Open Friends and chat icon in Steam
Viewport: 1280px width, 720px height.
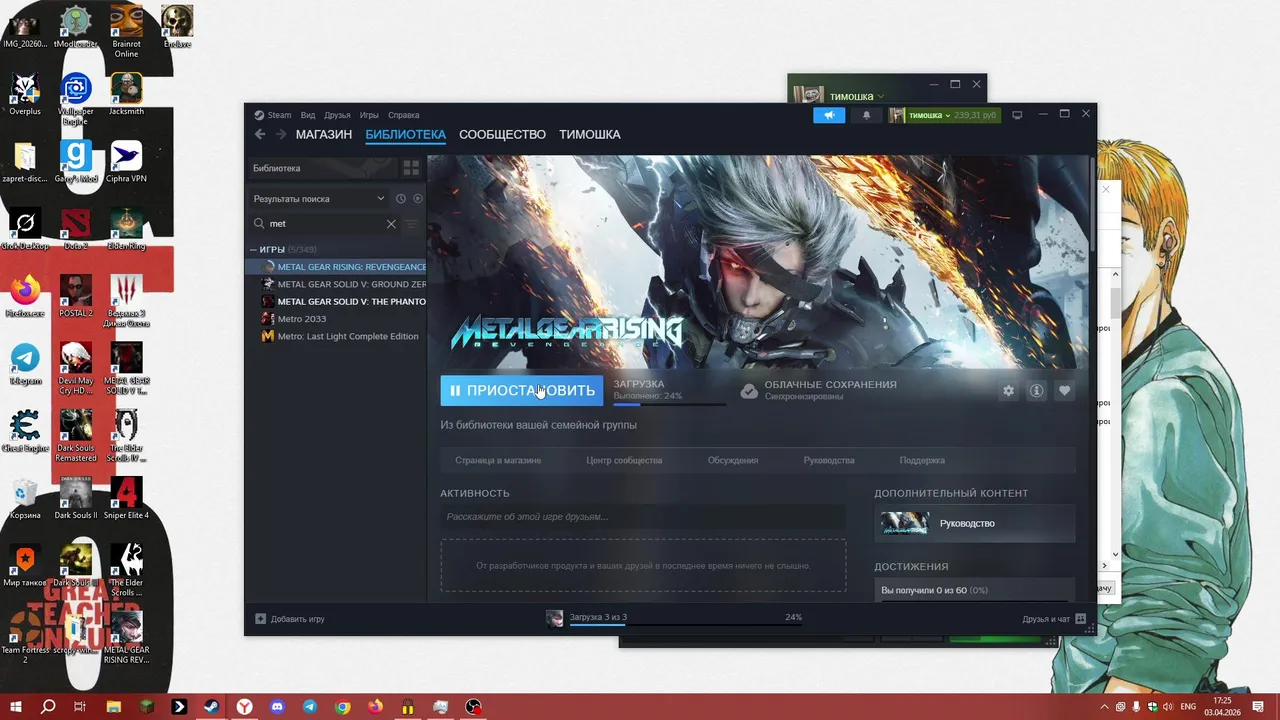pos(1081,619)
